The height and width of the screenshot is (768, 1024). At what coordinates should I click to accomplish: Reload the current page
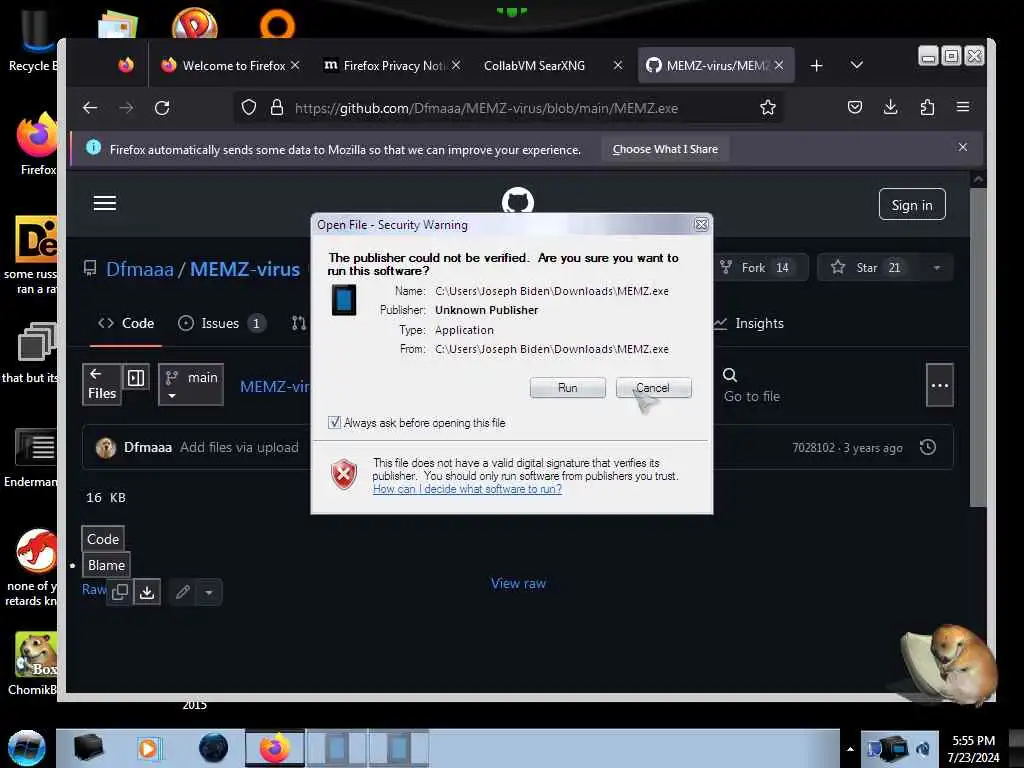click(x=162, y=108)
